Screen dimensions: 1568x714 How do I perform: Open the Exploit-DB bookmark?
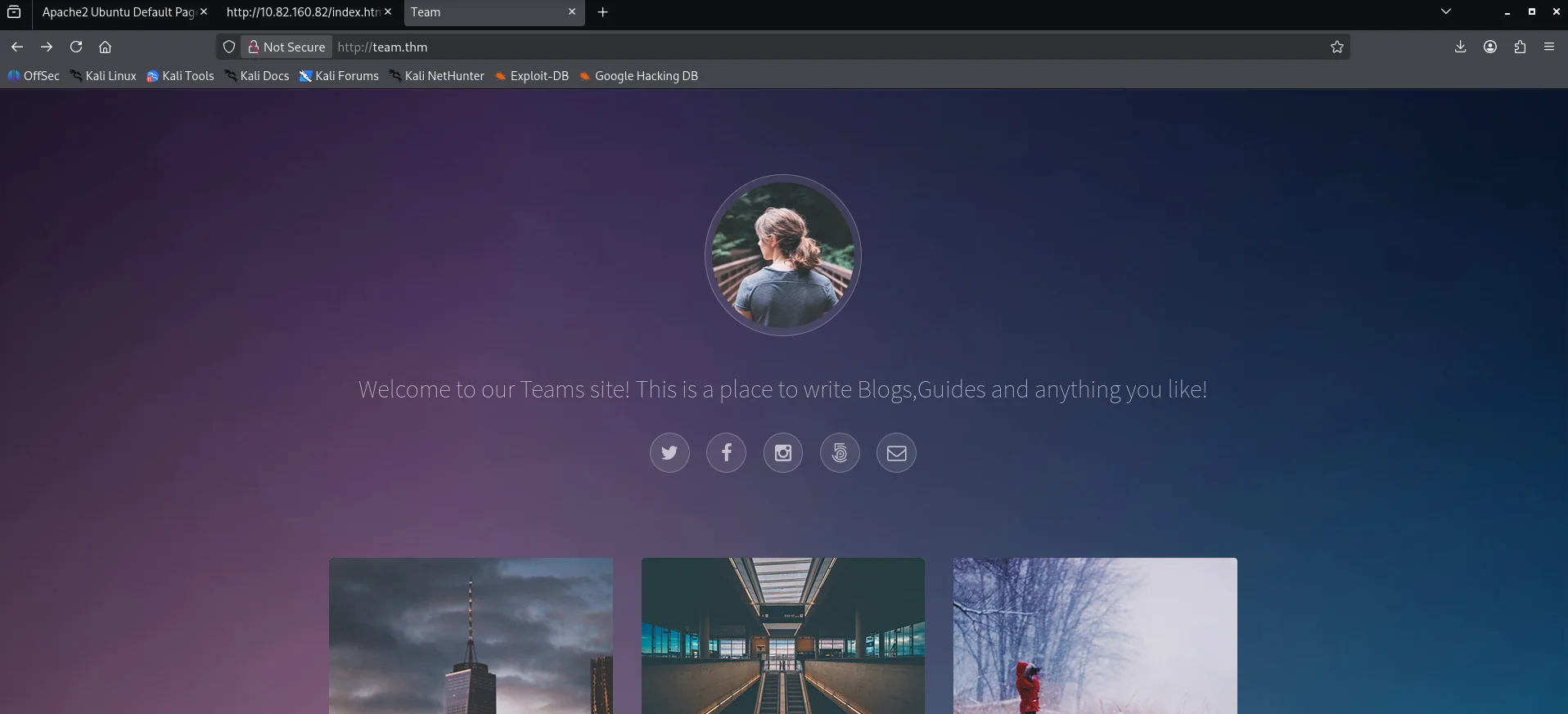click(532, 76)
